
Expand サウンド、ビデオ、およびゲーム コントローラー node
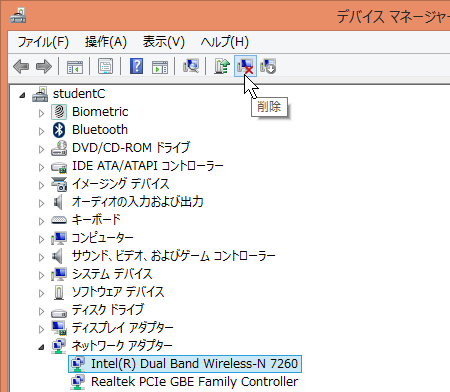pos(41,257)
